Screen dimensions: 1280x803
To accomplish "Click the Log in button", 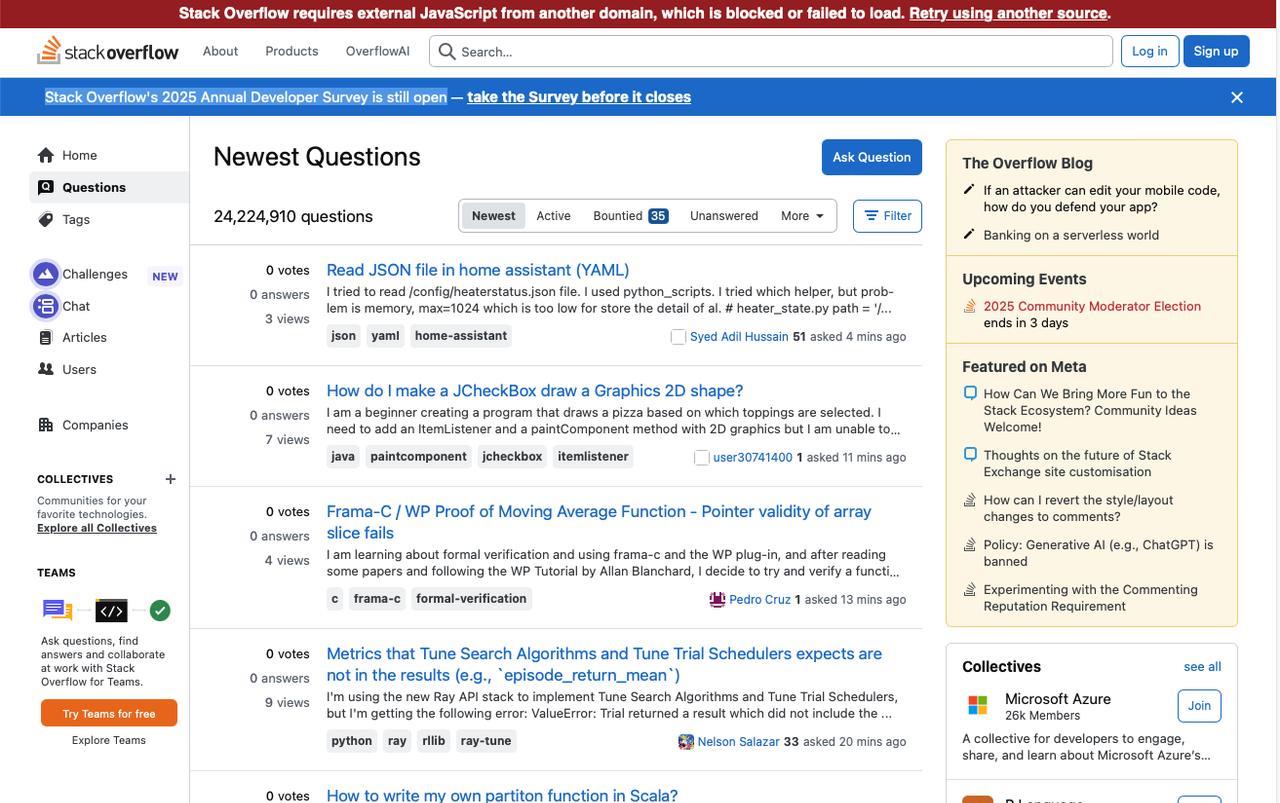I will tap(1150, 51).
